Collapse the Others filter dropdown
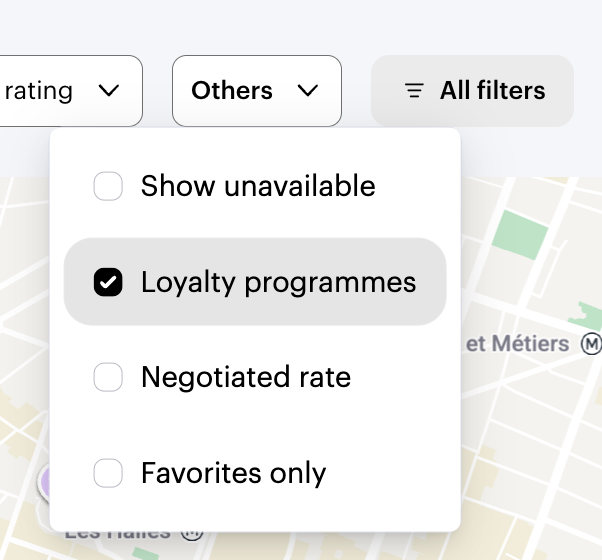Viewport: 602px width, 560px height. coord(256,91)
